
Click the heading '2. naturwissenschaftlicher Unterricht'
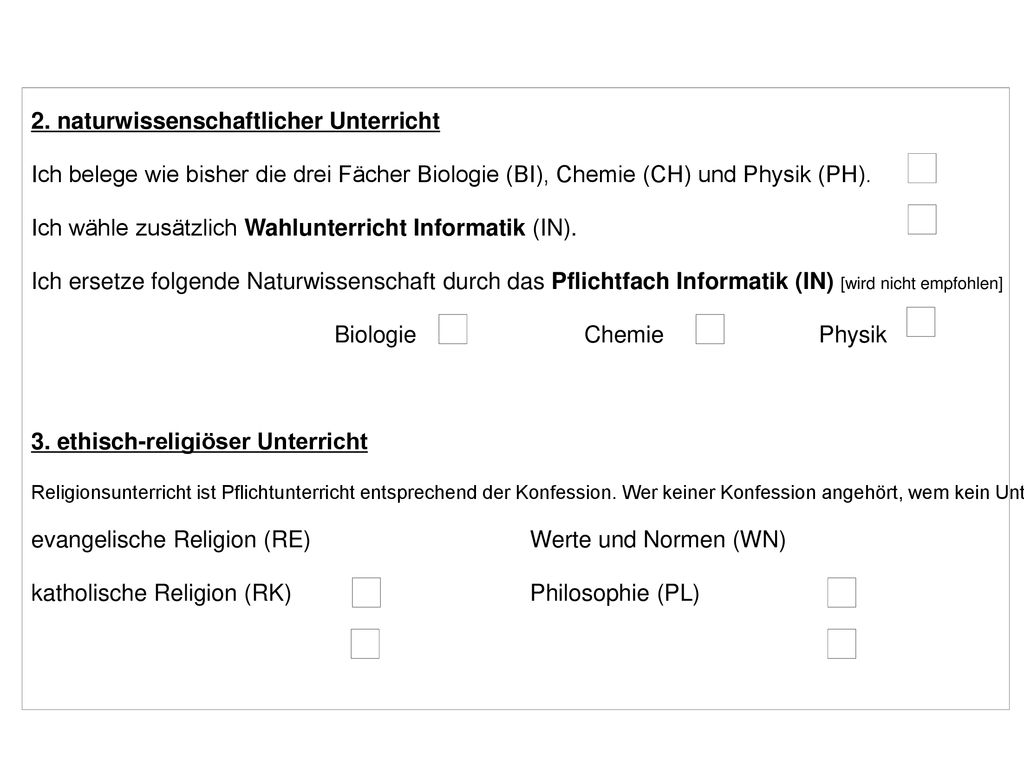pyautogui.click(x=235, y=121)
